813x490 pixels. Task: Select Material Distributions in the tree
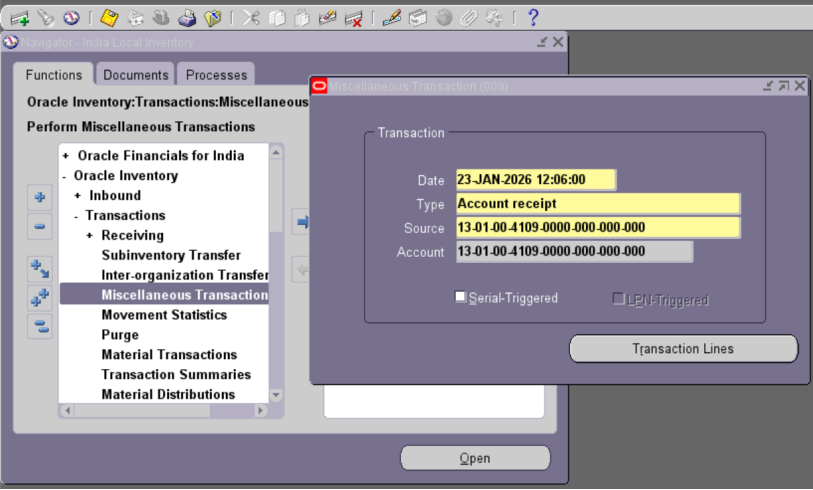(168, 395)
